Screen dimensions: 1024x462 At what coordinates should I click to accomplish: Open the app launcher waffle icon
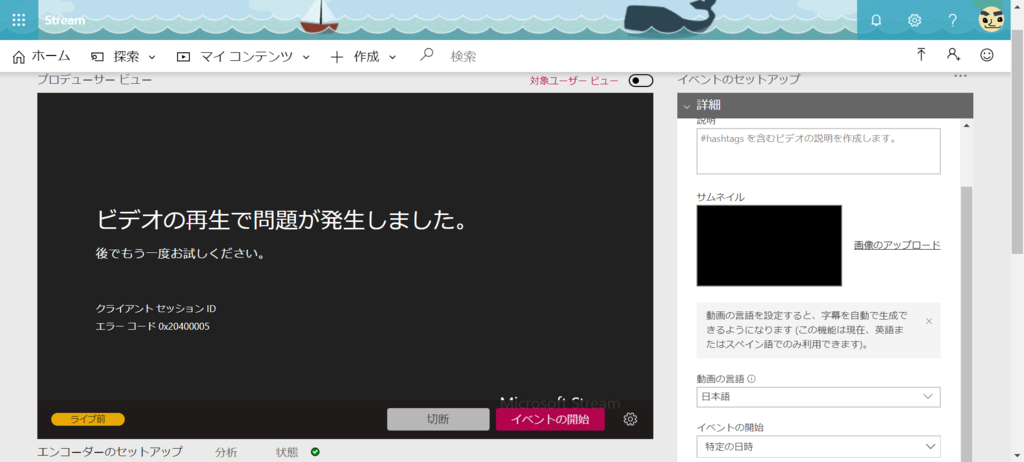19,20
